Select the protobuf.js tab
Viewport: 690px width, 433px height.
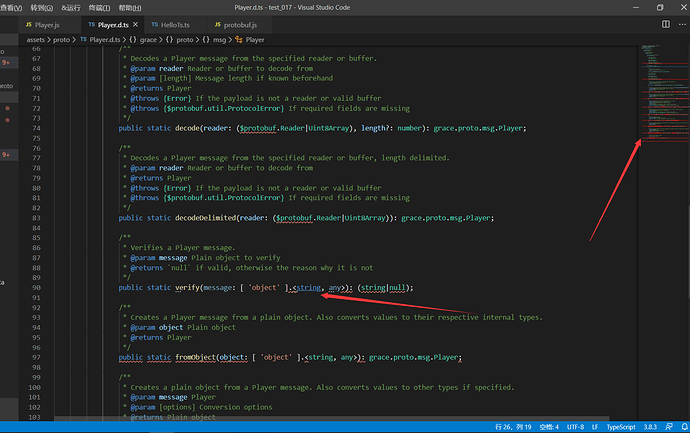coord(240,23)
